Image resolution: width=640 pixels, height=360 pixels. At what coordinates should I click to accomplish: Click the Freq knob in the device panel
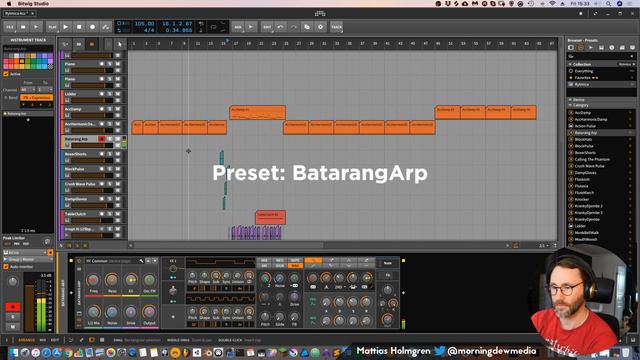click(x=93, y=280)
